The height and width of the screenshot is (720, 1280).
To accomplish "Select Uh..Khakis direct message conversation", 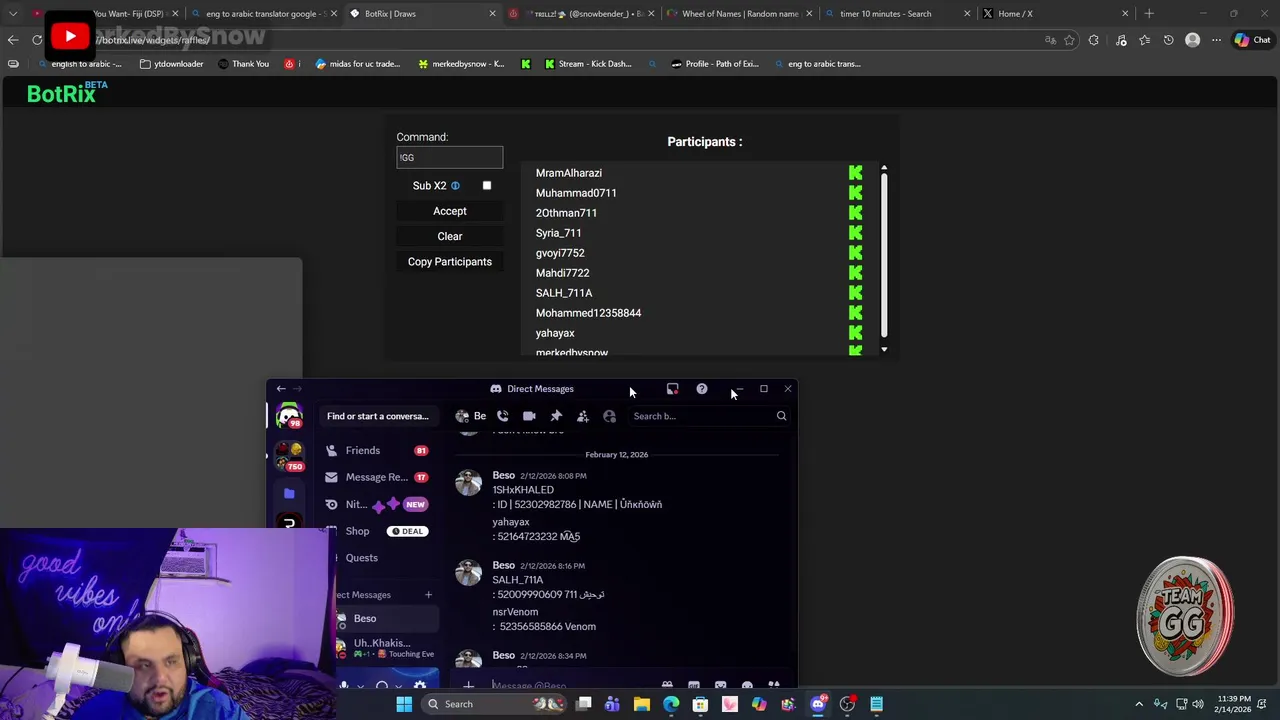I will [x=385, y=648].
